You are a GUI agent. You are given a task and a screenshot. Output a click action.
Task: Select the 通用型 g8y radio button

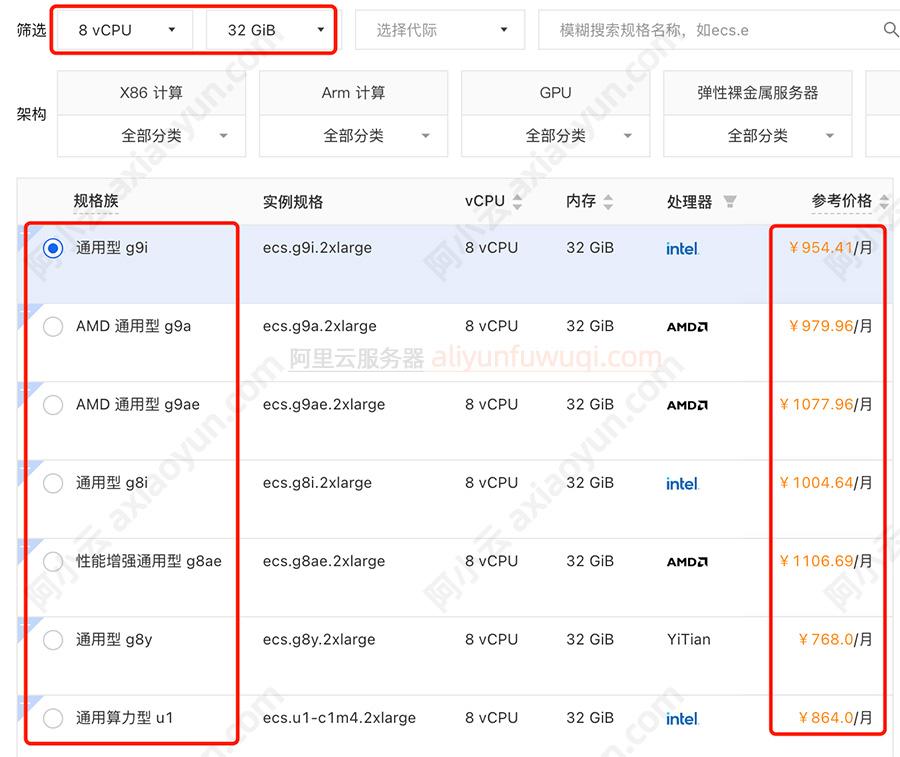pyautogui.click(x=53, y=640)
